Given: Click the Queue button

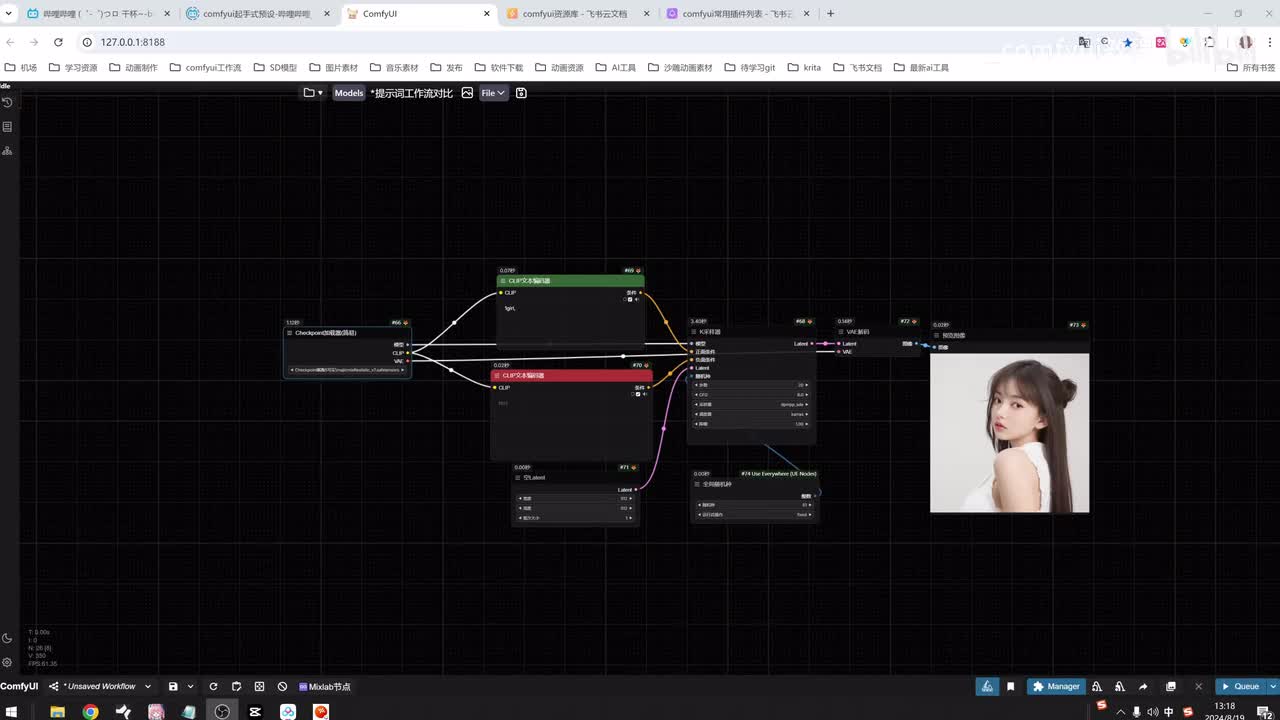Looking at the screenshot, I should 1240,687.
